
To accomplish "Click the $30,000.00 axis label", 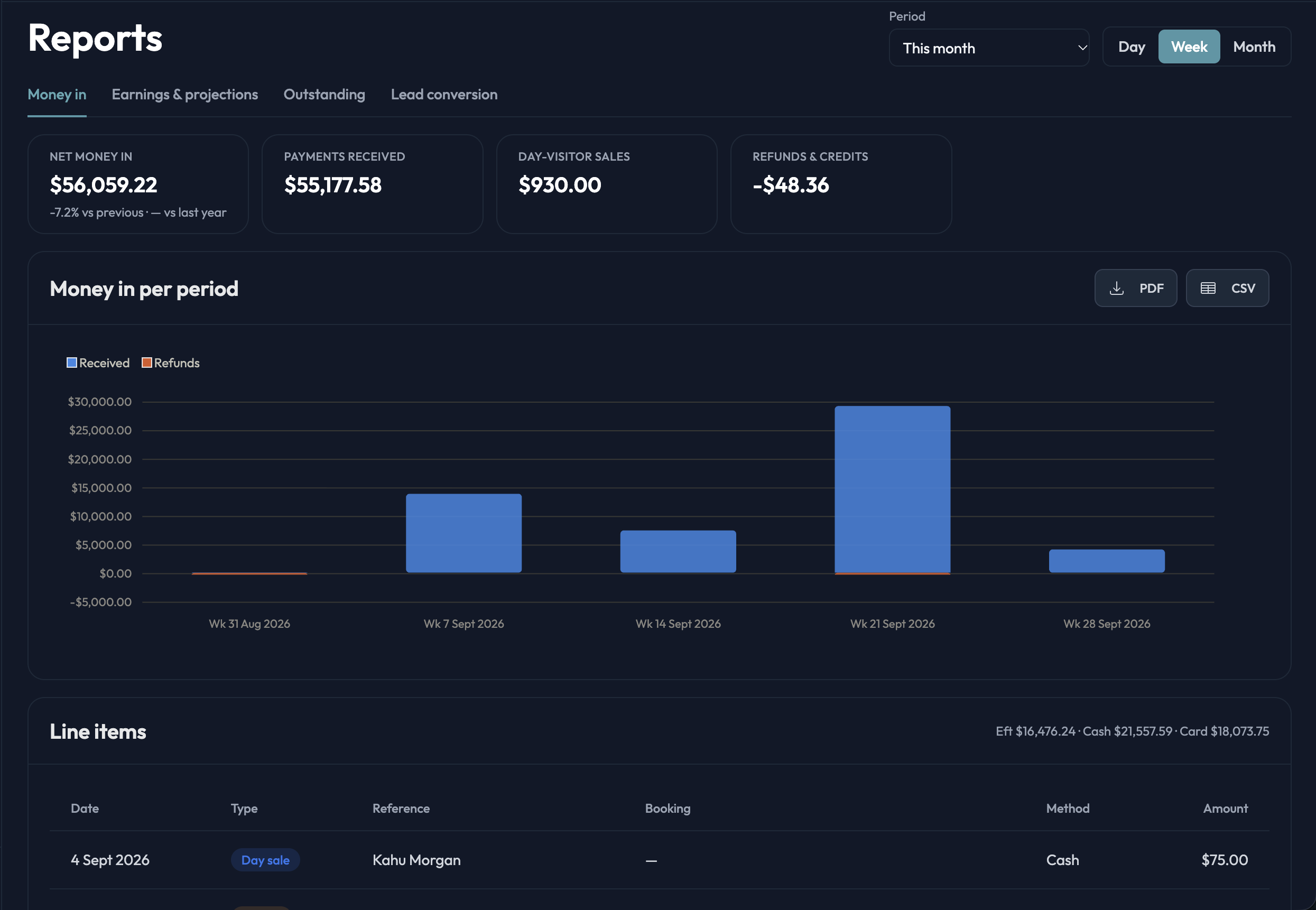I will pyautogui.click(x=100, y=402).
